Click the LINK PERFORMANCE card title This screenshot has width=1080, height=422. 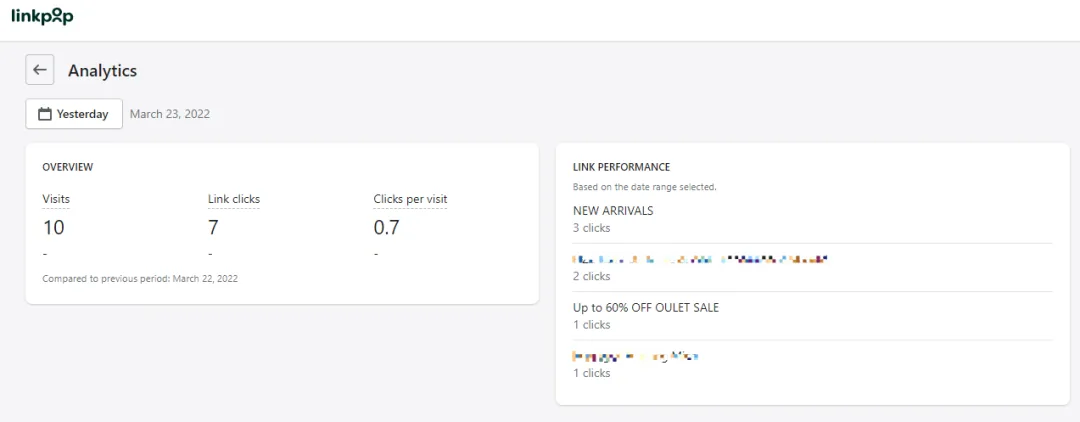pyautogui.click(x=621, y=167)
